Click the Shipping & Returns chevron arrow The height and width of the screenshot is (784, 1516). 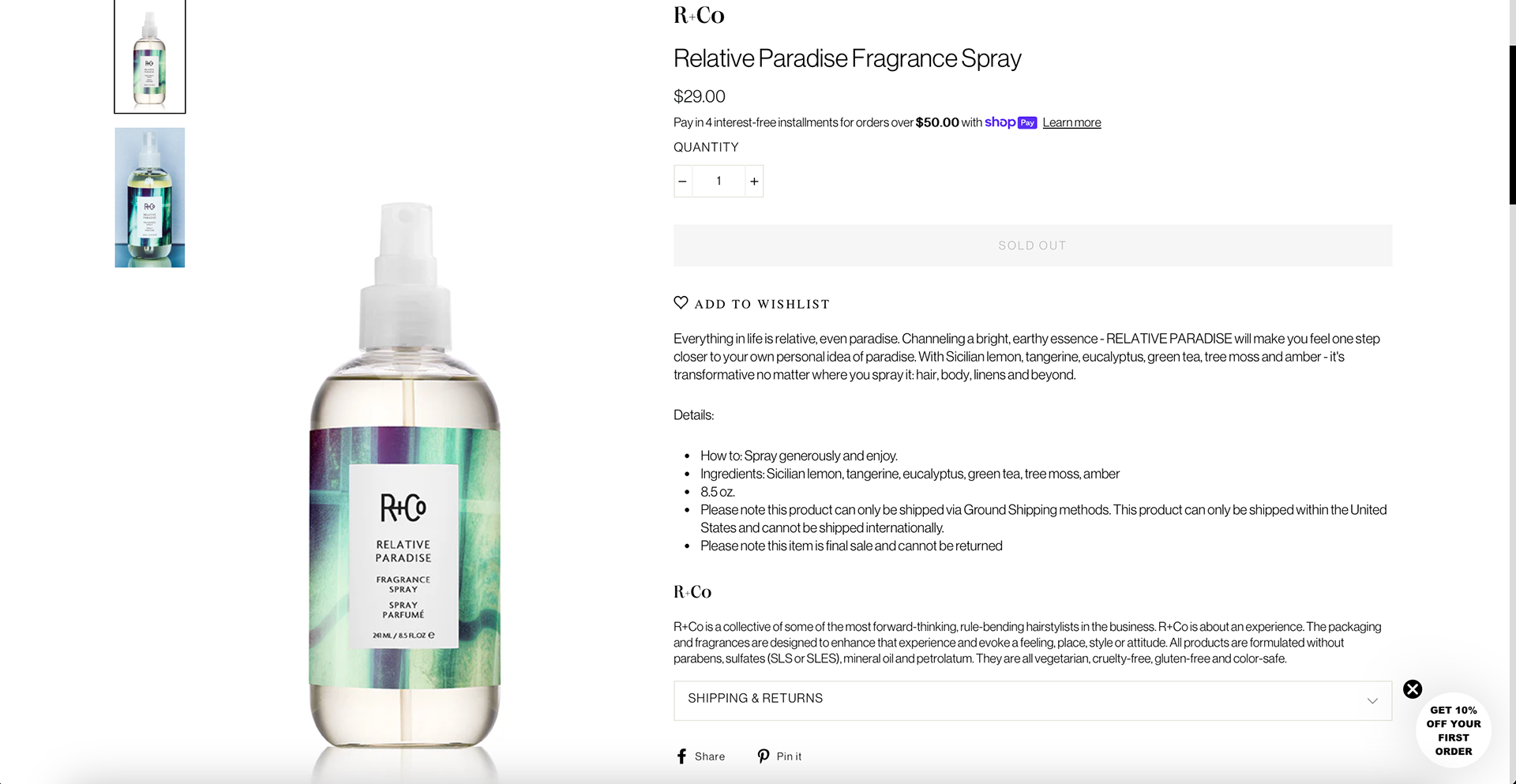tap(1372, 700)
